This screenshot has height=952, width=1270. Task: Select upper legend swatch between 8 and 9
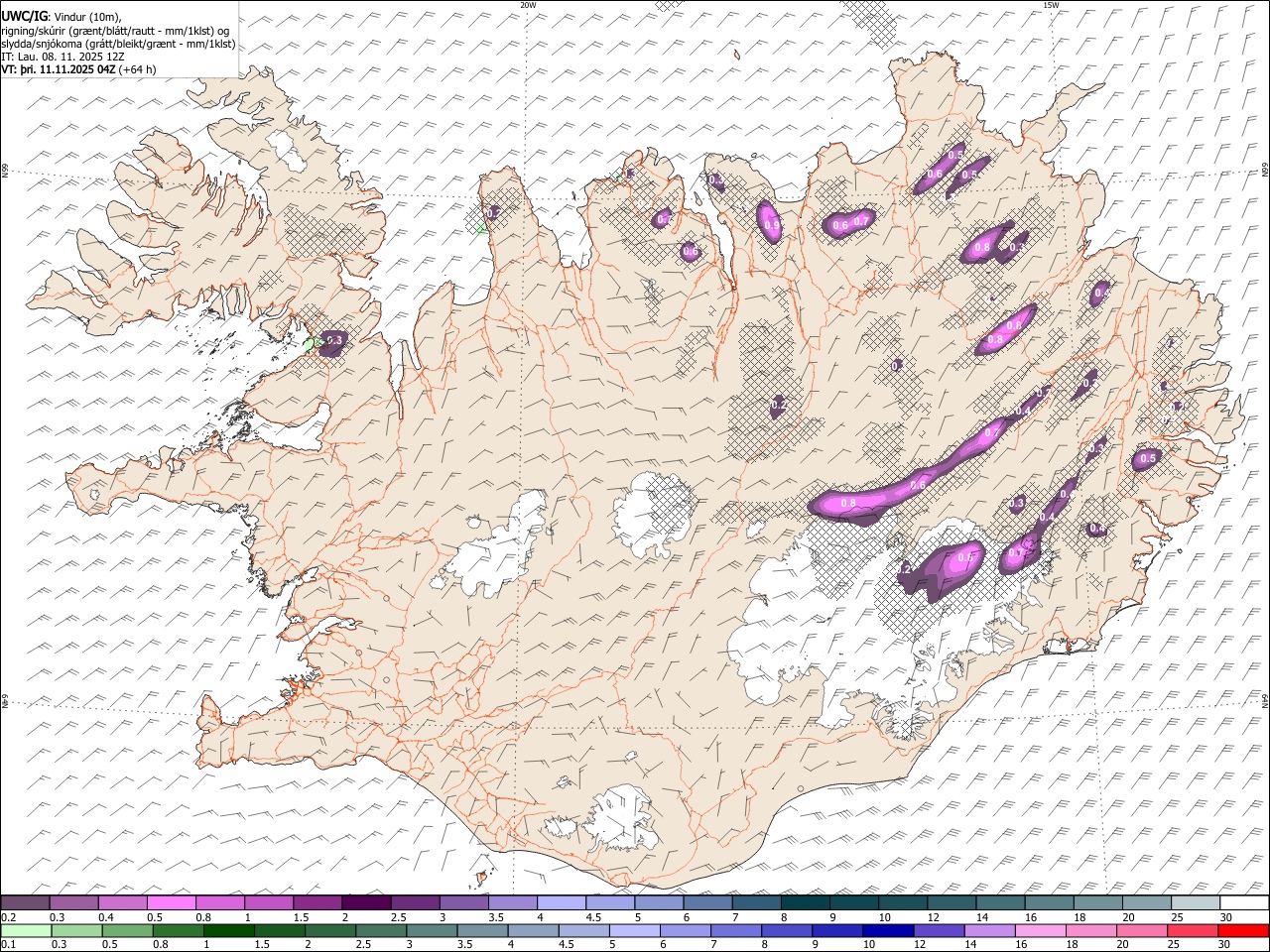pos(804,902)
